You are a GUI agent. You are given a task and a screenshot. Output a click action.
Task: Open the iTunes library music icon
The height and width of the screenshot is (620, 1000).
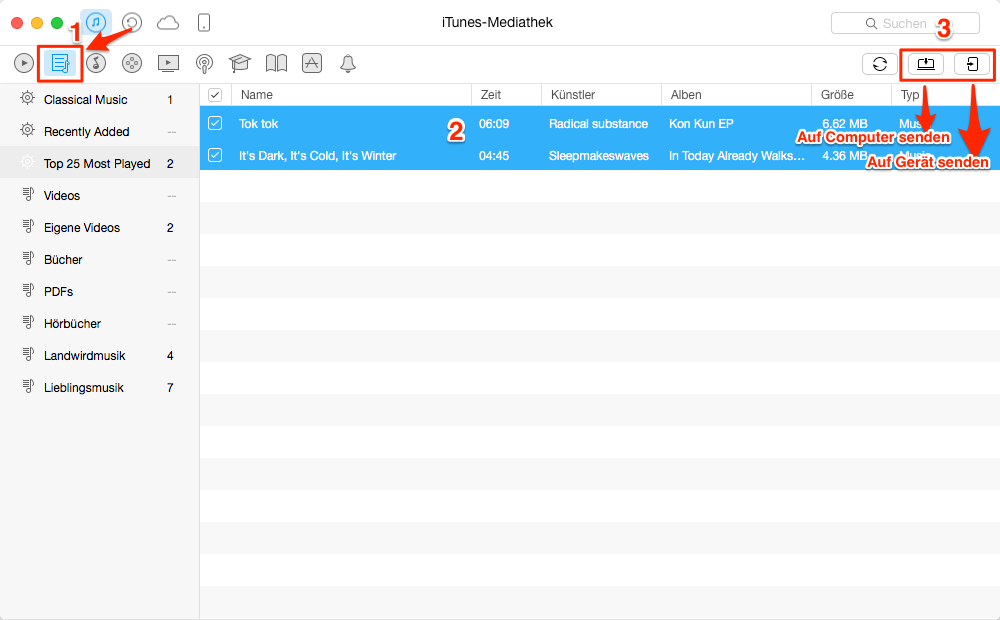tap(96, 23)
